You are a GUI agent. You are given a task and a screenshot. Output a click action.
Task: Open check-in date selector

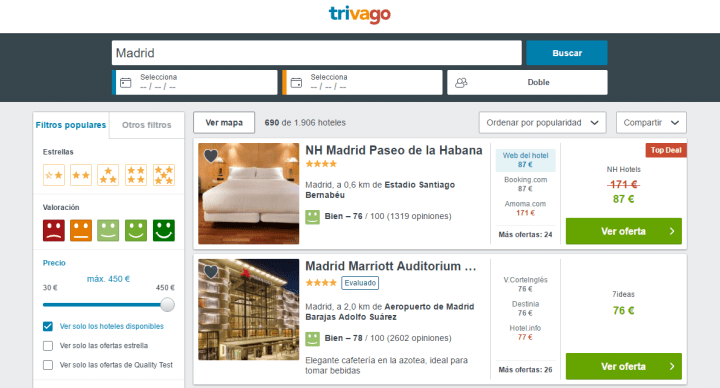point(195,83)
